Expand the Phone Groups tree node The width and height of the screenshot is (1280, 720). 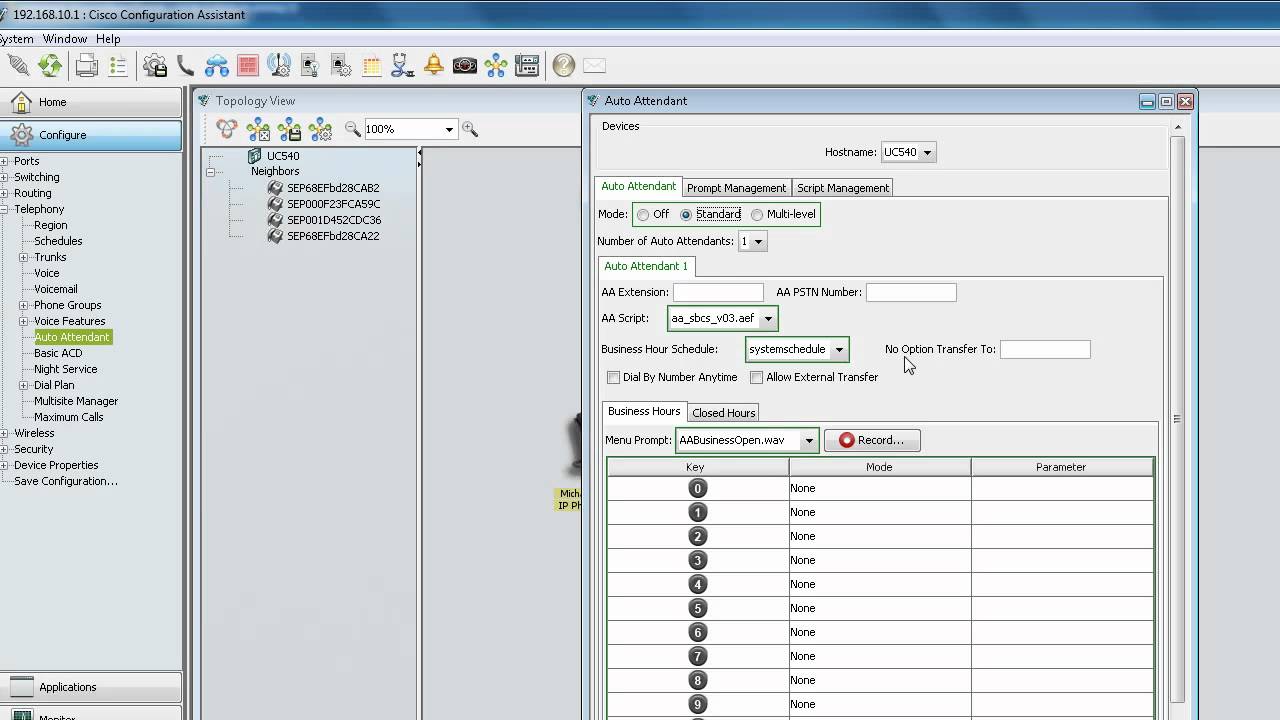pos(24,305)
